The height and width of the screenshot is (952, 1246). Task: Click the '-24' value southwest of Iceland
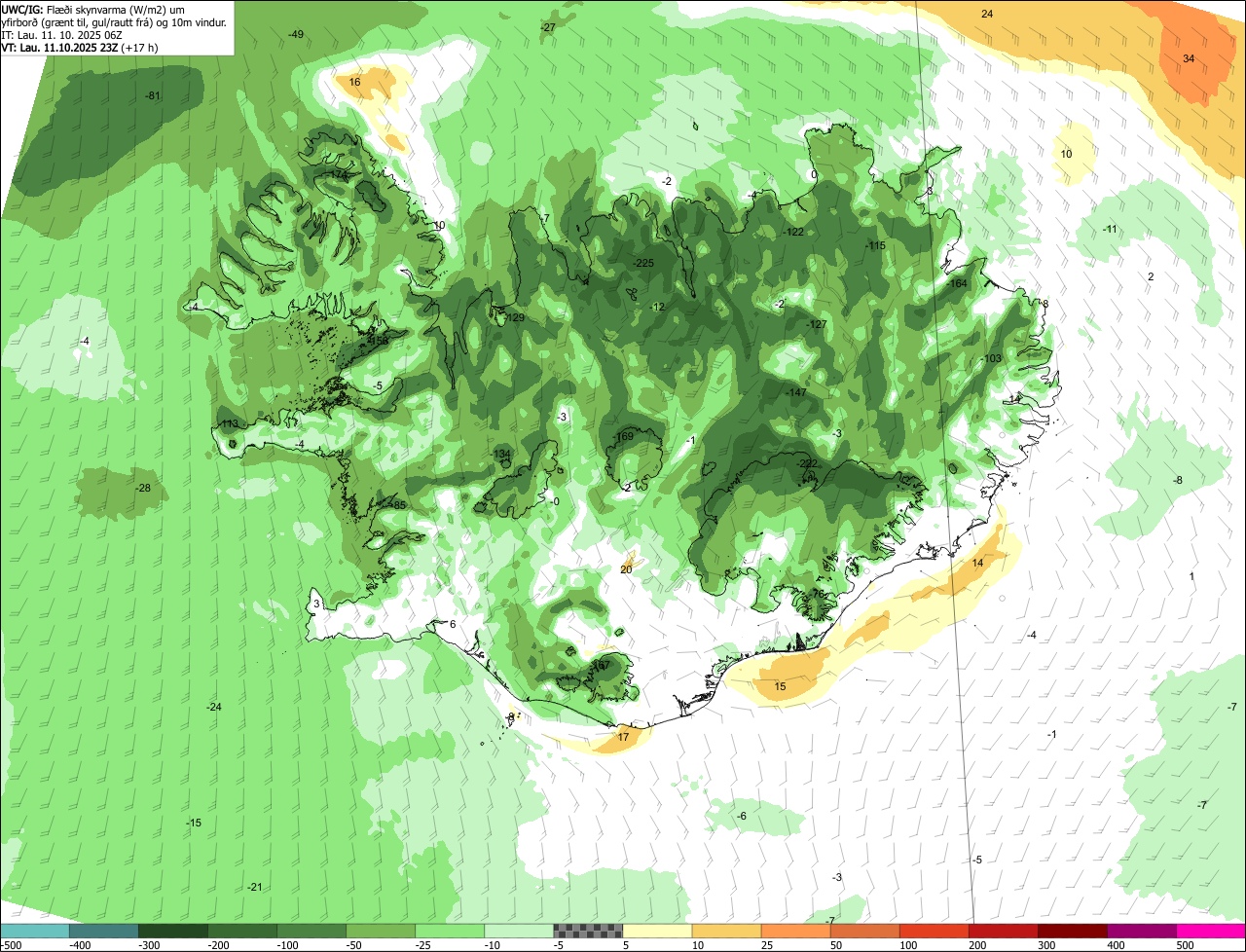pyautogui.click(x=214, y=707)
